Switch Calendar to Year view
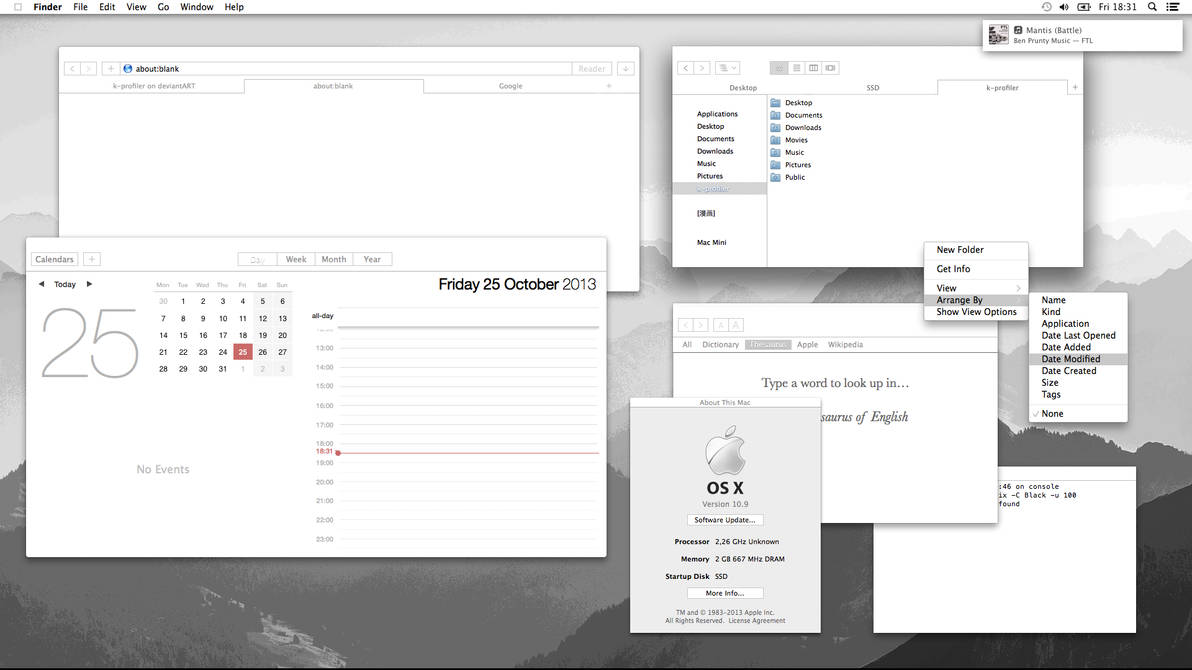This screenshot has width=1192, height=670. (x=372, y=259)
